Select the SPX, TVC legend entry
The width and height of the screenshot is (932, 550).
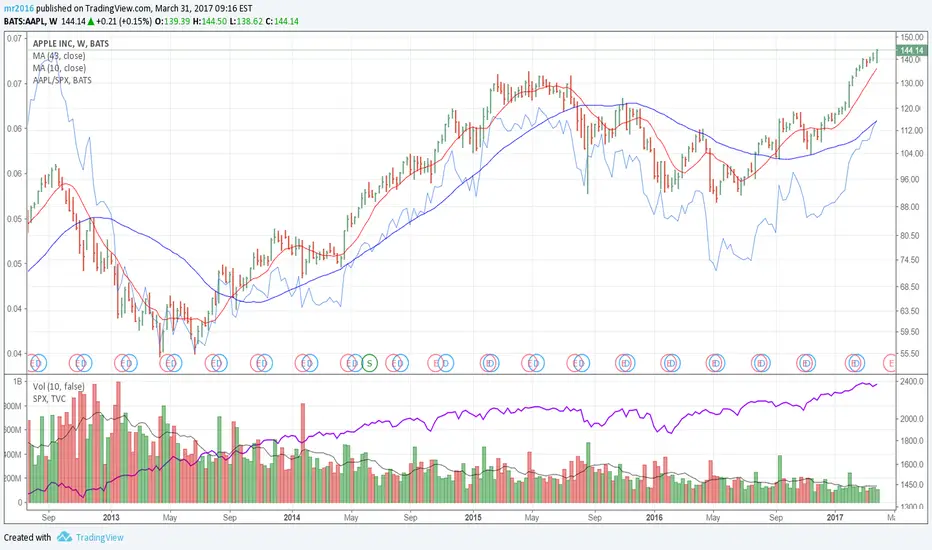[49, 398]
